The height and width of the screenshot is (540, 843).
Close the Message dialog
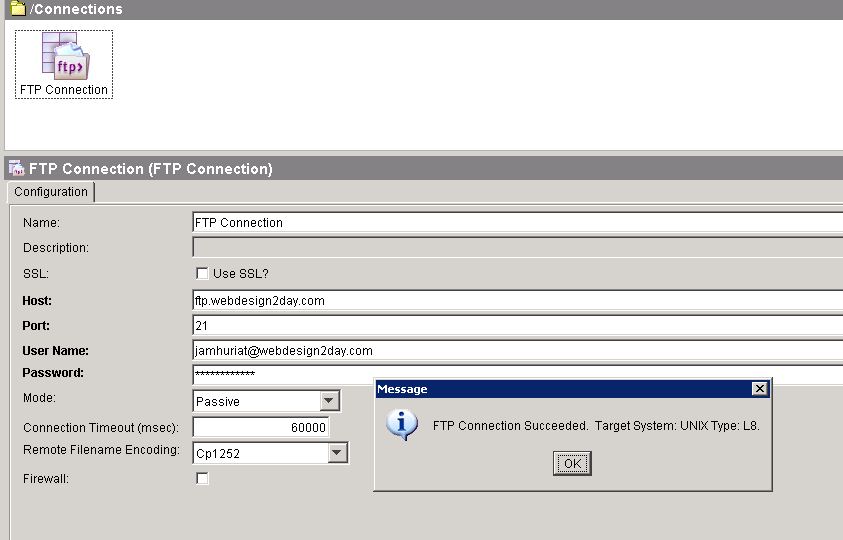[x=759, y=388]
